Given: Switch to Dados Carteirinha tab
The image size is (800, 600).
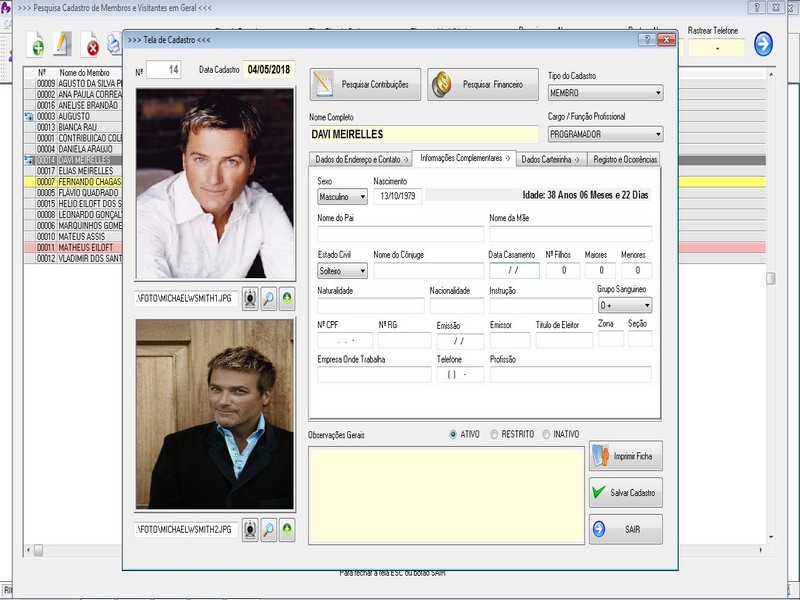Looking at the screenshot, I should [552, 159].
